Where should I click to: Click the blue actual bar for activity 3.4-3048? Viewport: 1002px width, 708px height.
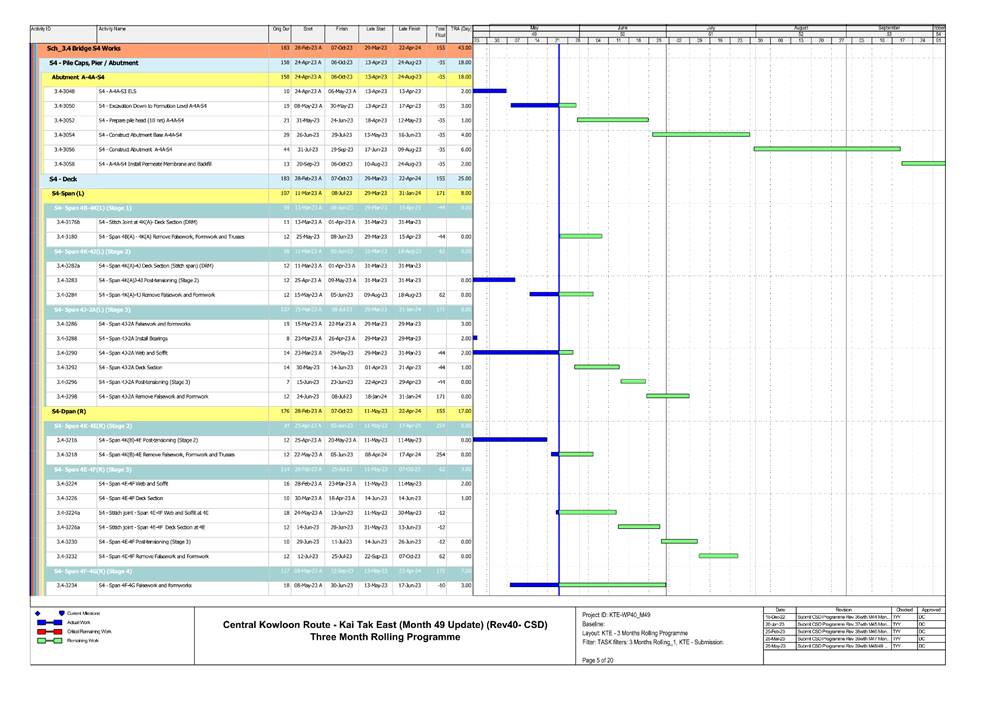[x=489, y=91]
